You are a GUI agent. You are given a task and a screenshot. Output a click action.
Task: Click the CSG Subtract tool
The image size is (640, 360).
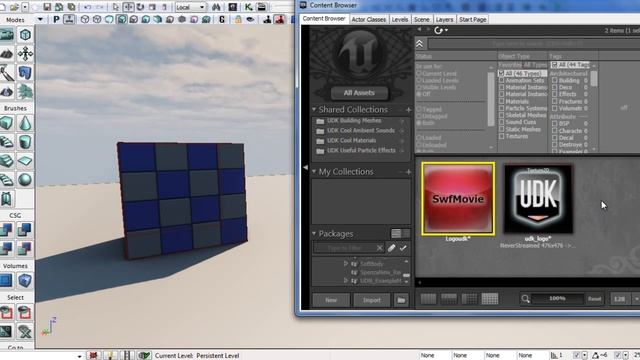coord(25,230)
